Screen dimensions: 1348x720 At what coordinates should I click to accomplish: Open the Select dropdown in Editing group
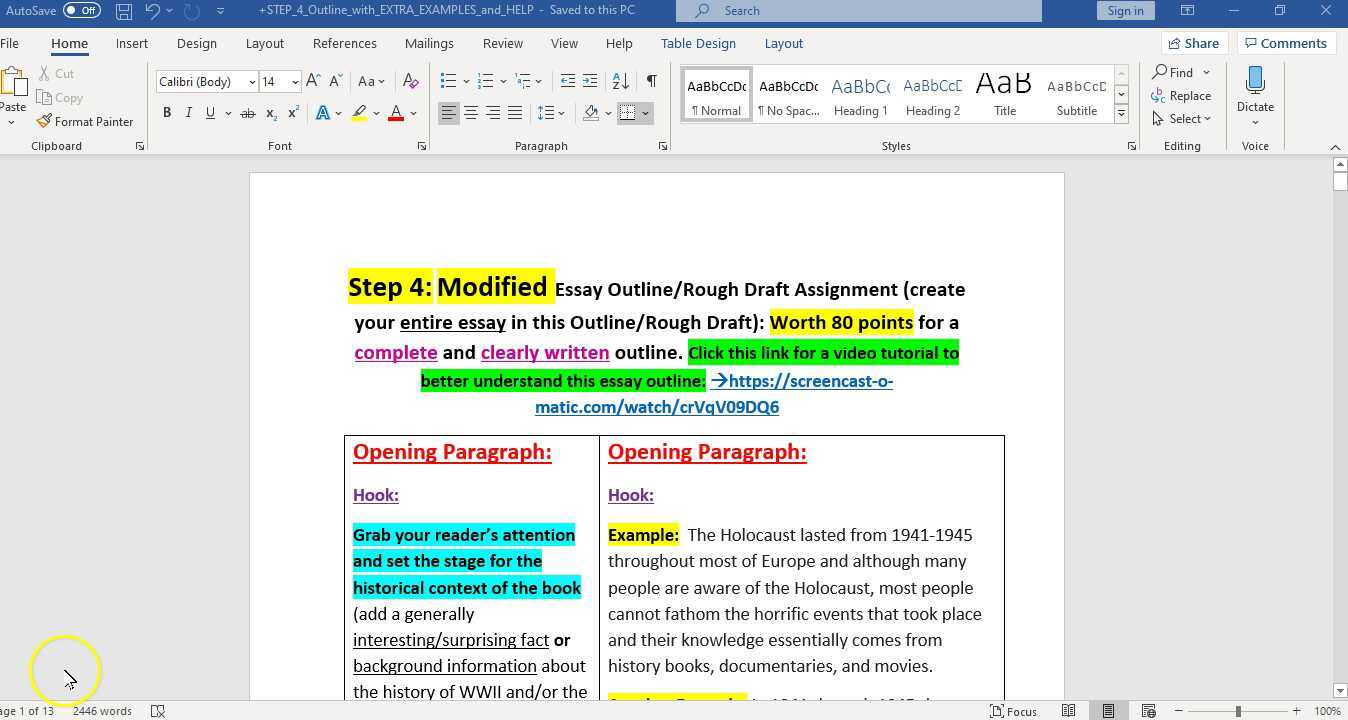pos(1187,118)
